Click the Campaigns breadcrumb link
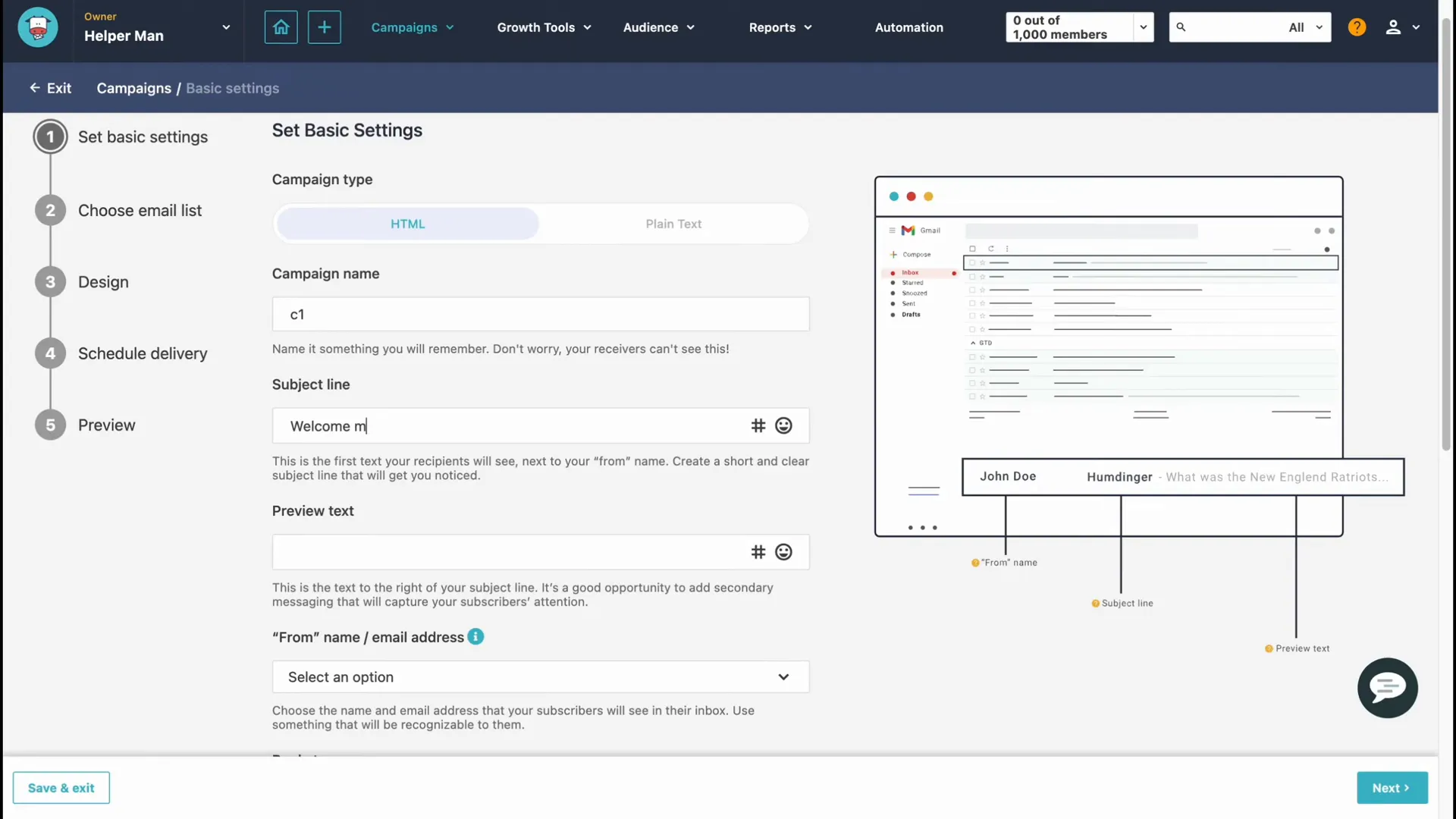Screen dimensions: 1456x819 tap(133, 88)
